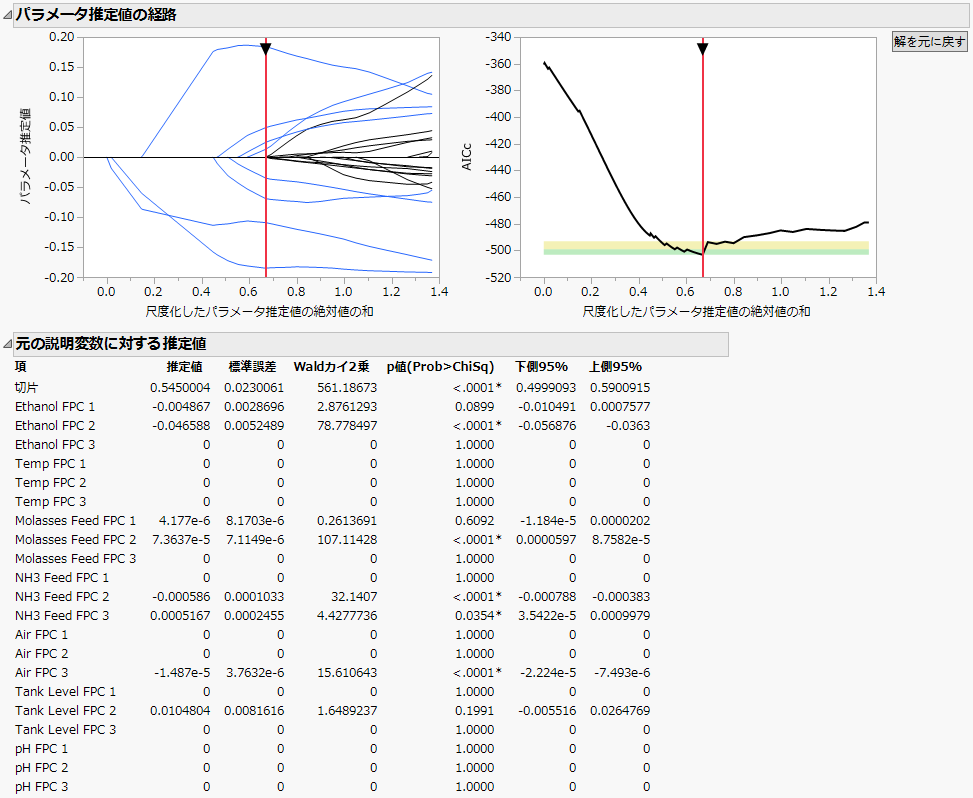The image size is (973, 798).
Task: Collapse the 元の説明変数に対する推定値 table section
Action: [x=7, y=343]
